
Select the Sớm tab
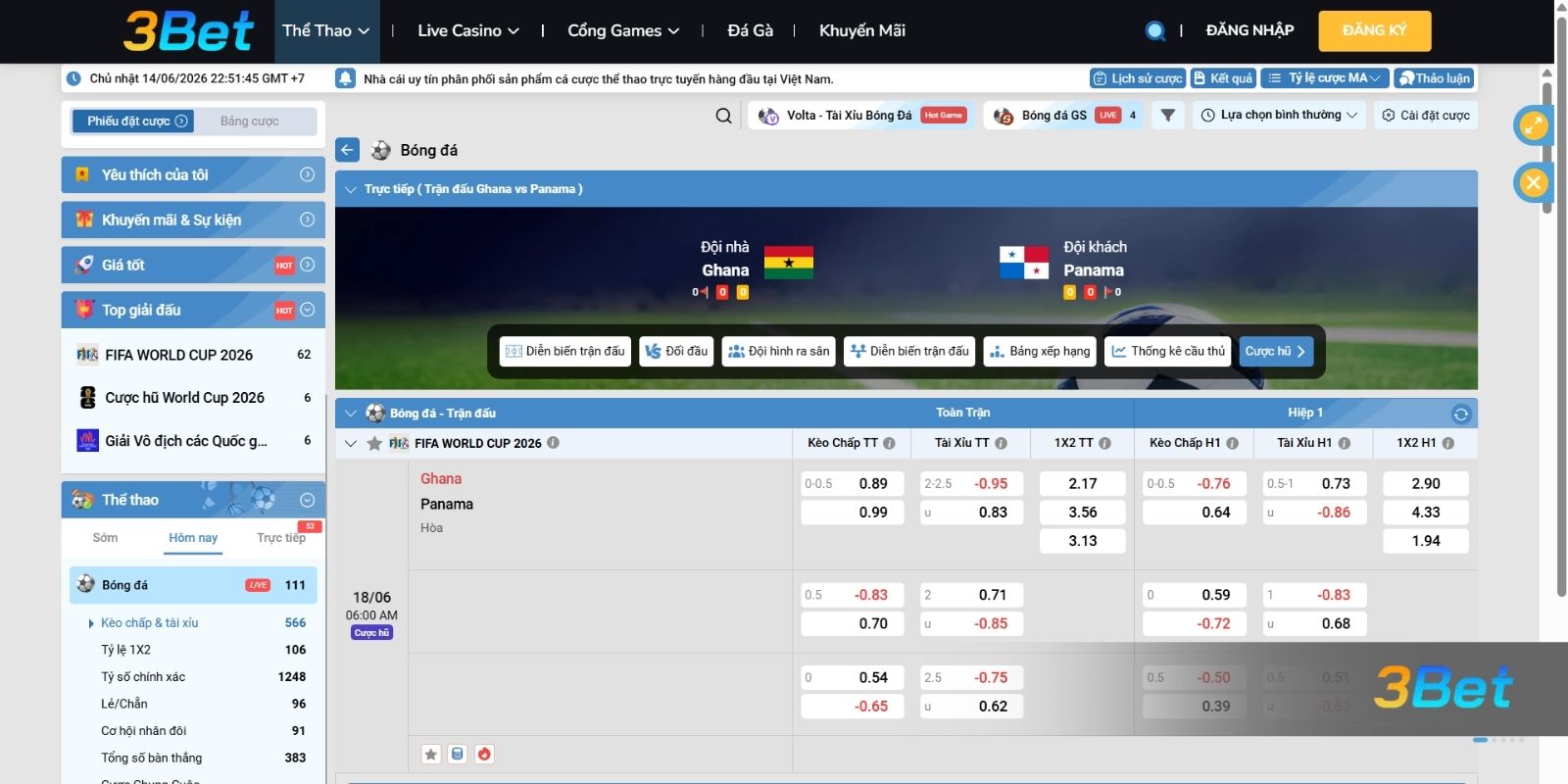coord(105,538)
